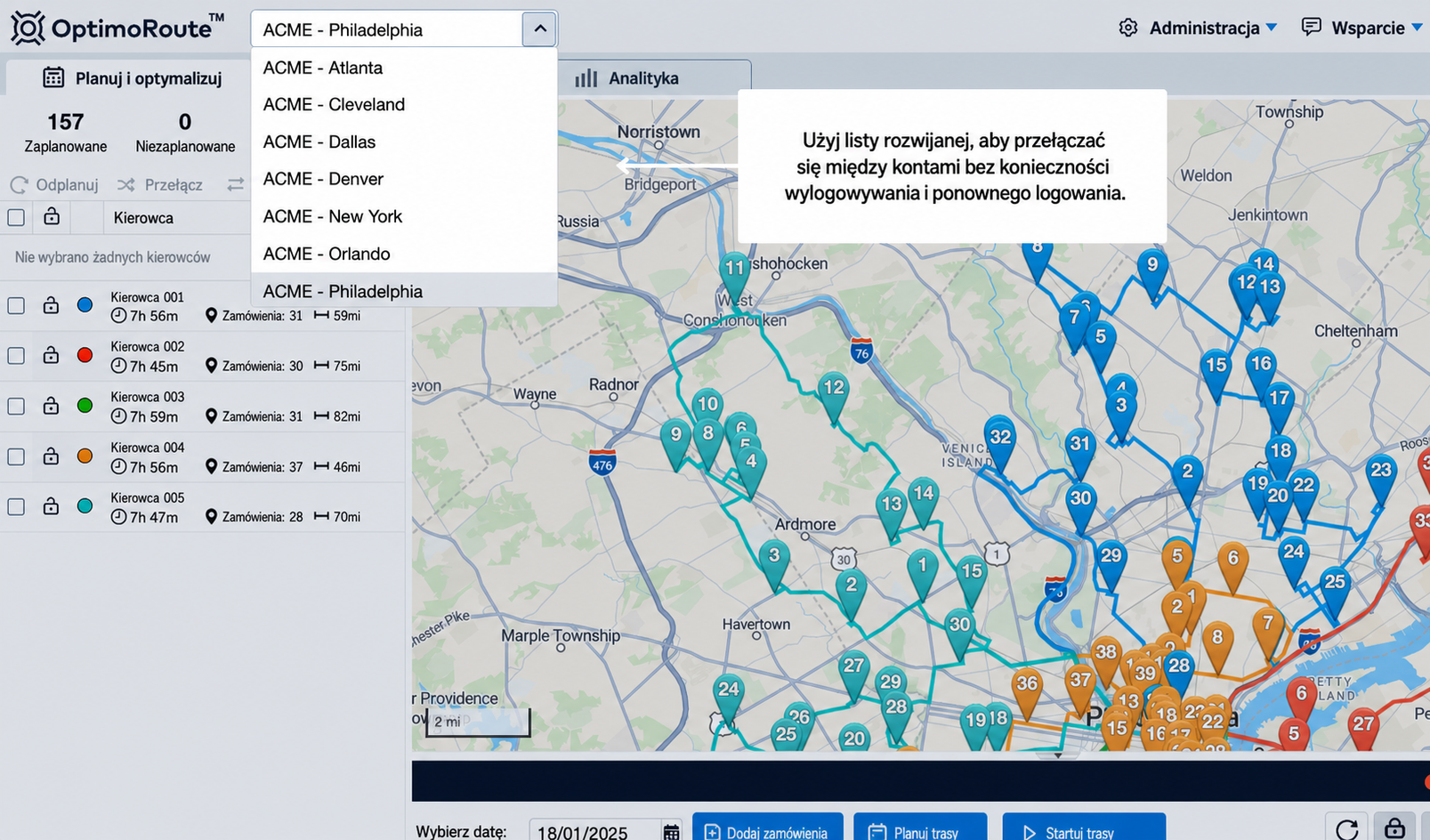Viewport: 1430px width, 840px height.
Task: Open the Administracja settings gear icon
Action: coord(1128,28)
